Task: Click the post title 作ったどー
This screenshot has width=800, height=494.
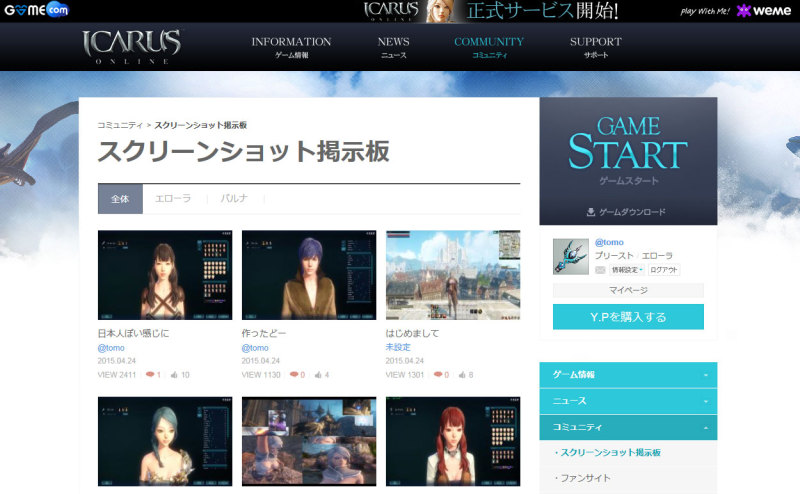Action: click(264, 333)
